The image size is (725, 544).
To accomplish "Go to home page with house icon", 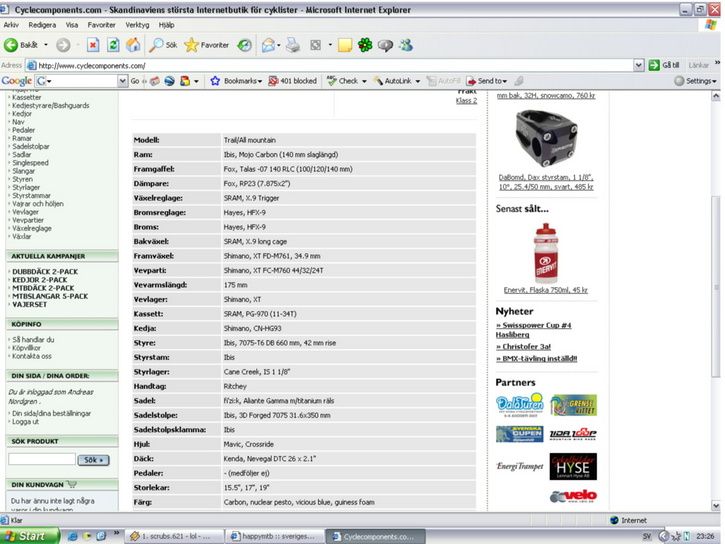I will point(133,45).
